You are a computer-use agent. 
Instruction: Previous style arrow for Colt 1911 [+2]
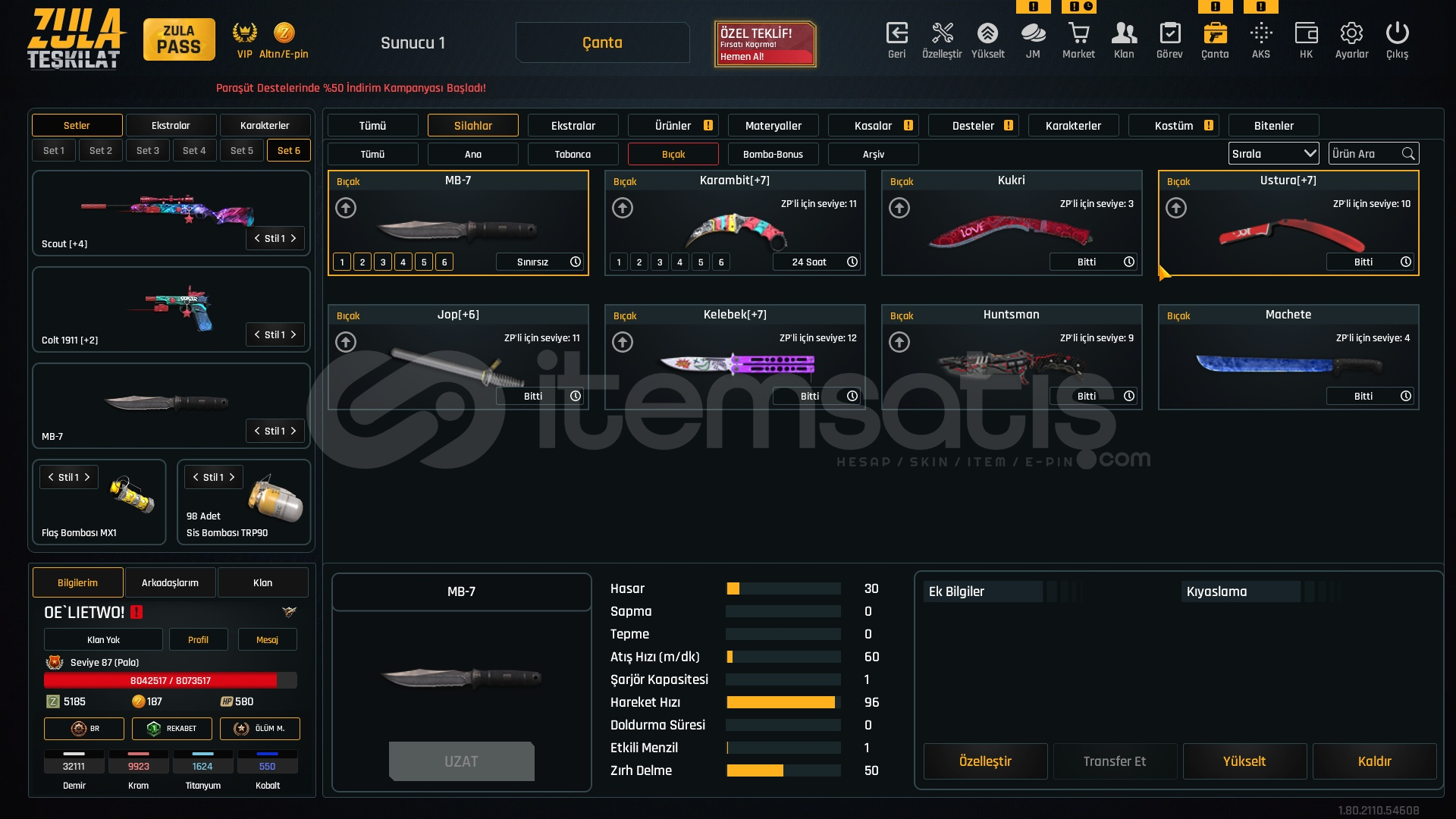click(257, 335)
